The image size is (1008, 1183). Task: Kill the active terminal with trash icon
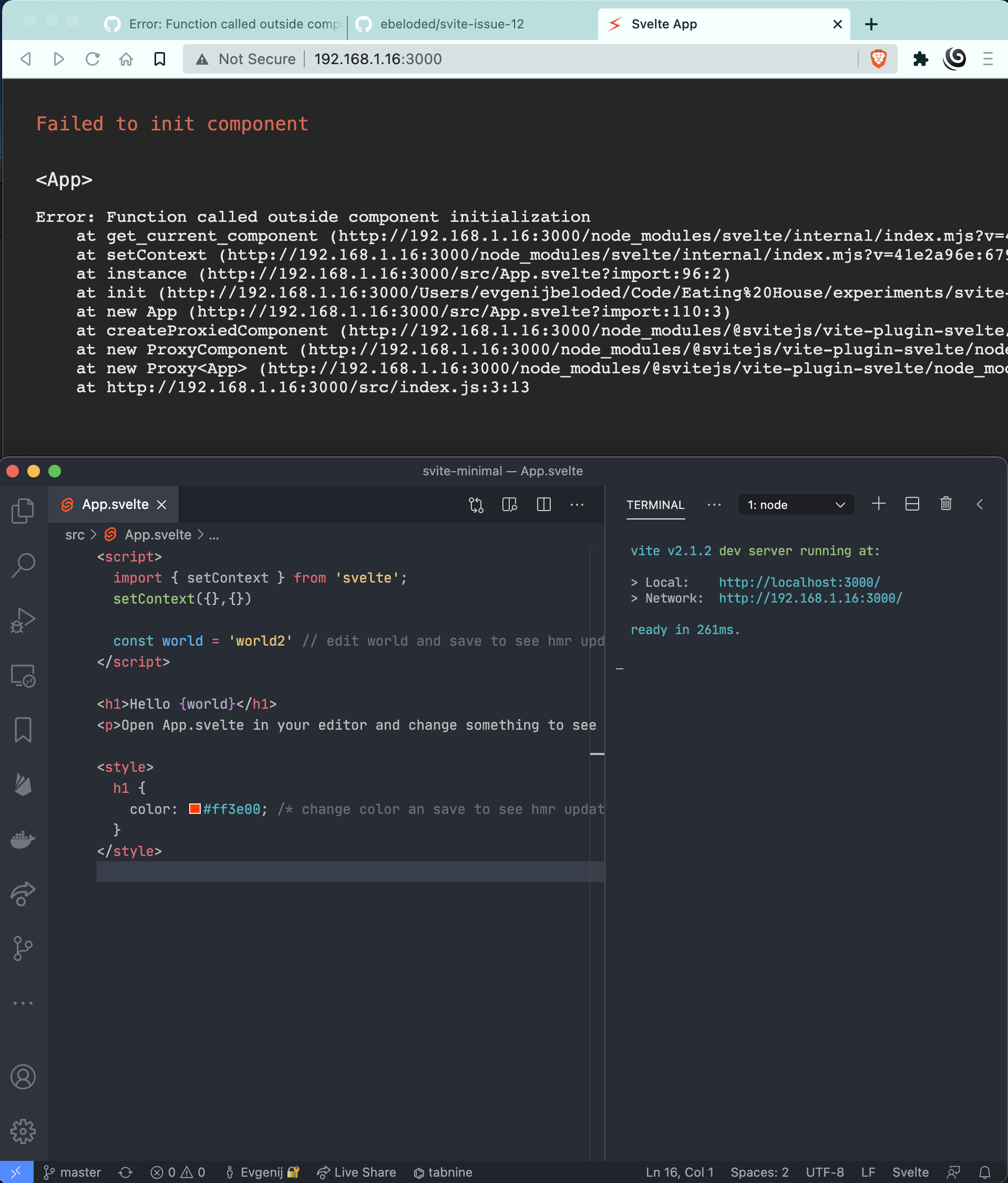click(945, 504)
